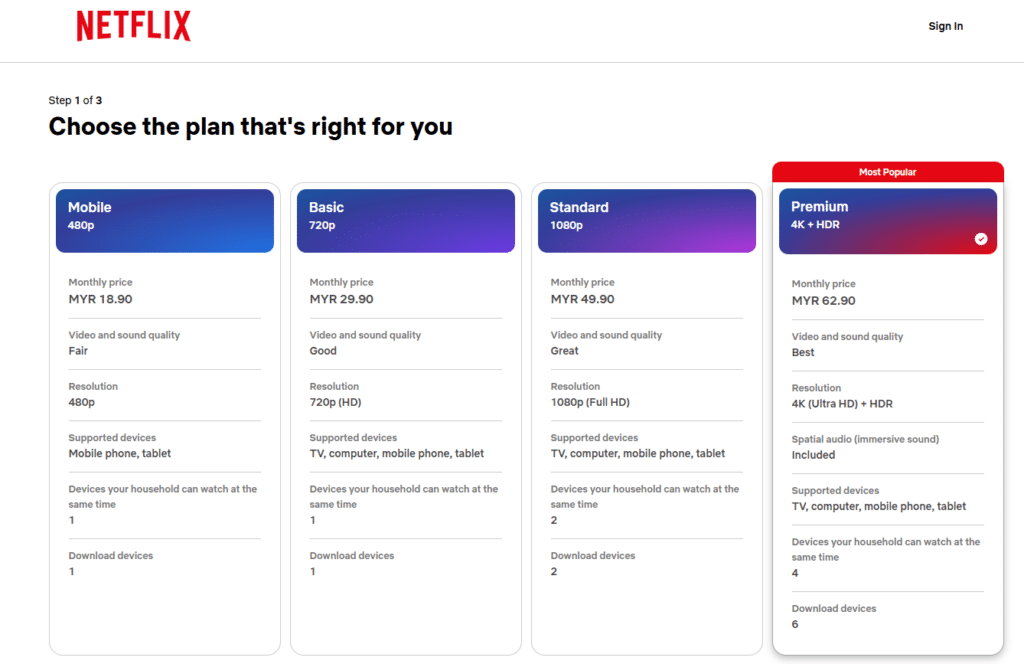Select the Premium 4K + HDR plan header
This screenshot has width=1024, height=664.
pos(888,221)
